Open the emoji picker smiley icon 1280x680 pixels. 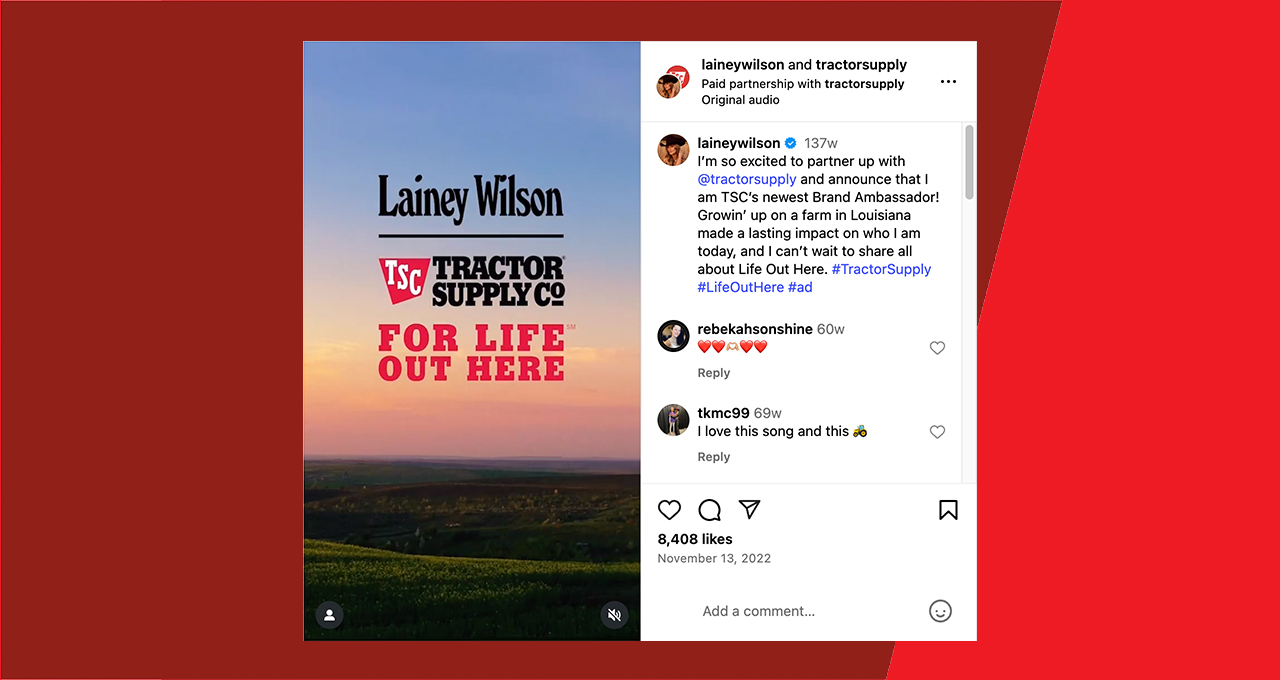[940, 611]
